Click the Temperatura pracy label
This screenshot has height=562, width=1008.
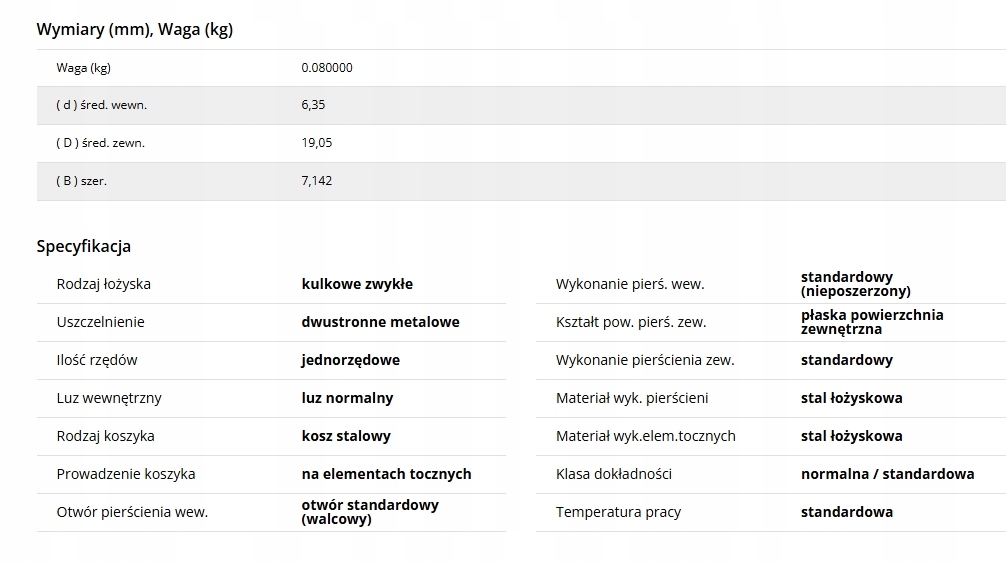point(618,512)
